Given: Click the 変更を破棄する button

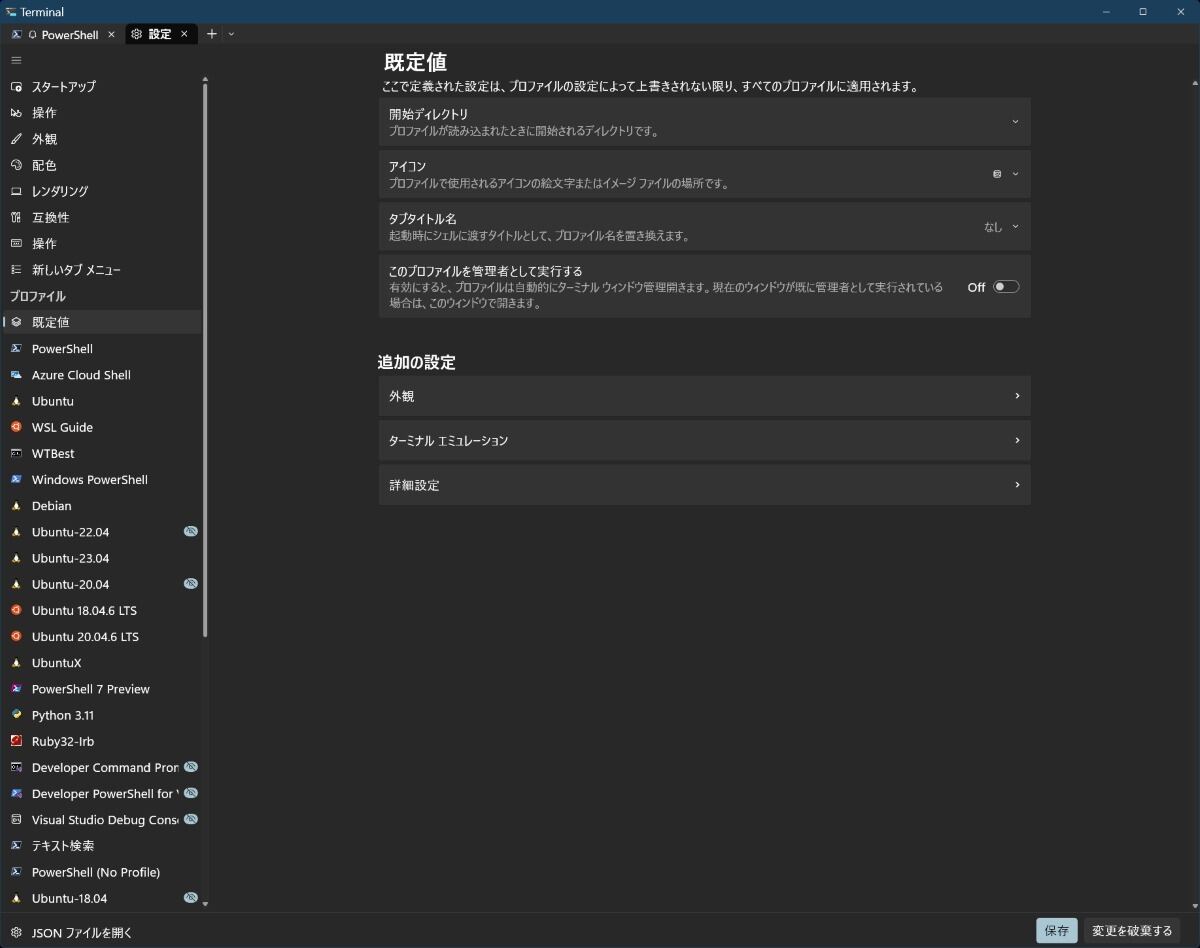Looking at the screenshot, I should pyautogui.click(x=1132, y=931).
